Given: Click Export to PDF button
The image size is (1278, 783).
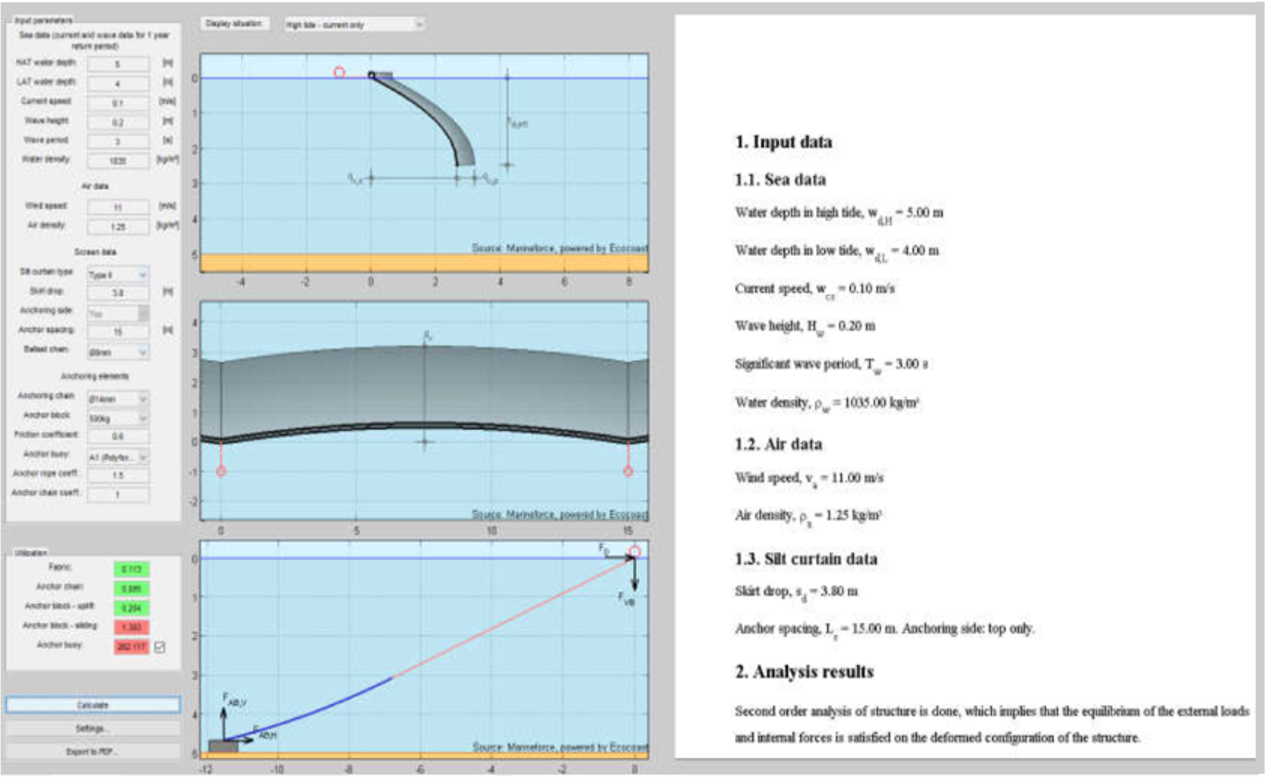Looking at the screenshot, I should (x=93, y=750).
